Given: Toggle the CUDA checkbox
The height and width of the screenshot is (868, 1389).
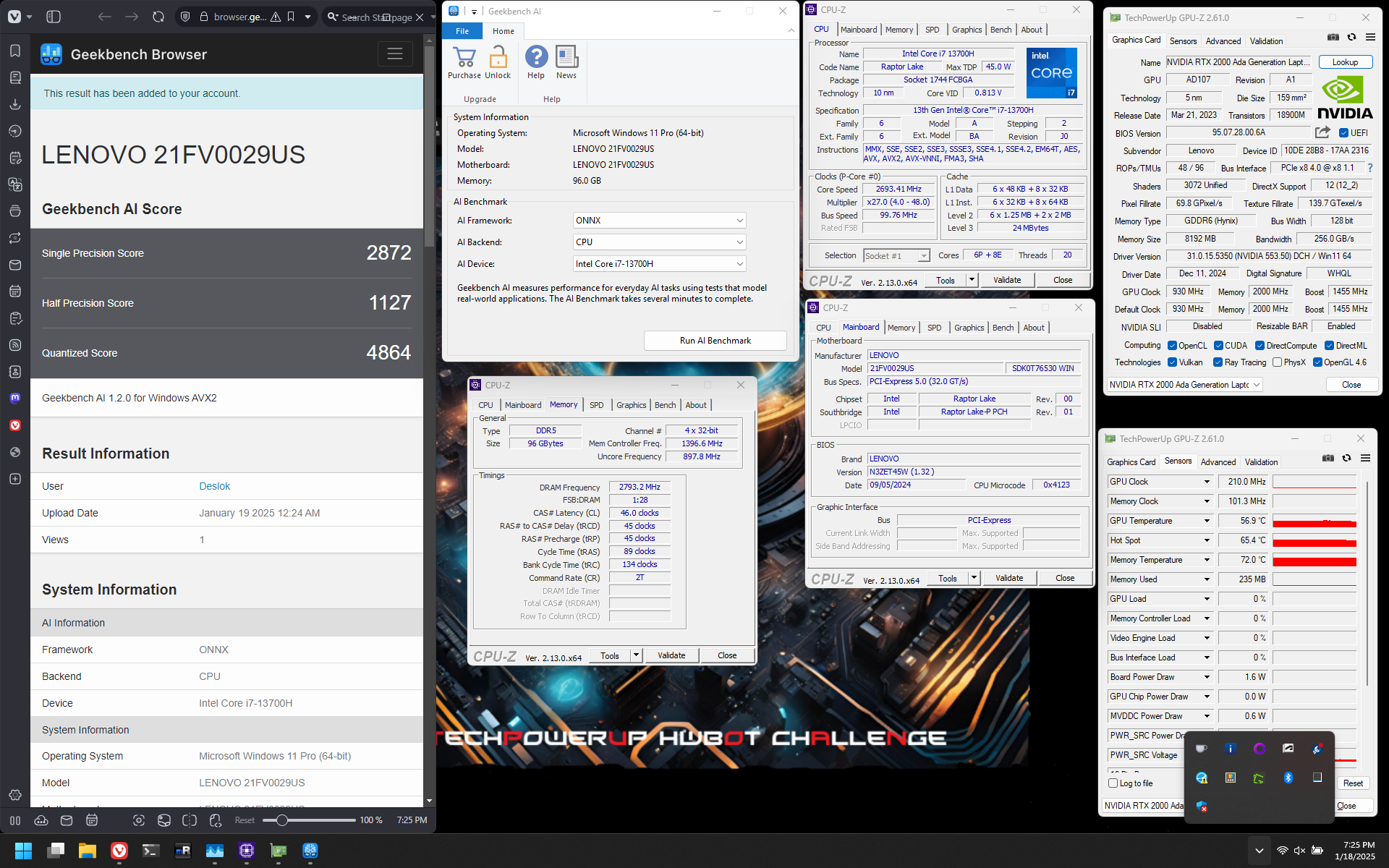Looking at the screenshot, I should click(1218, 346).
